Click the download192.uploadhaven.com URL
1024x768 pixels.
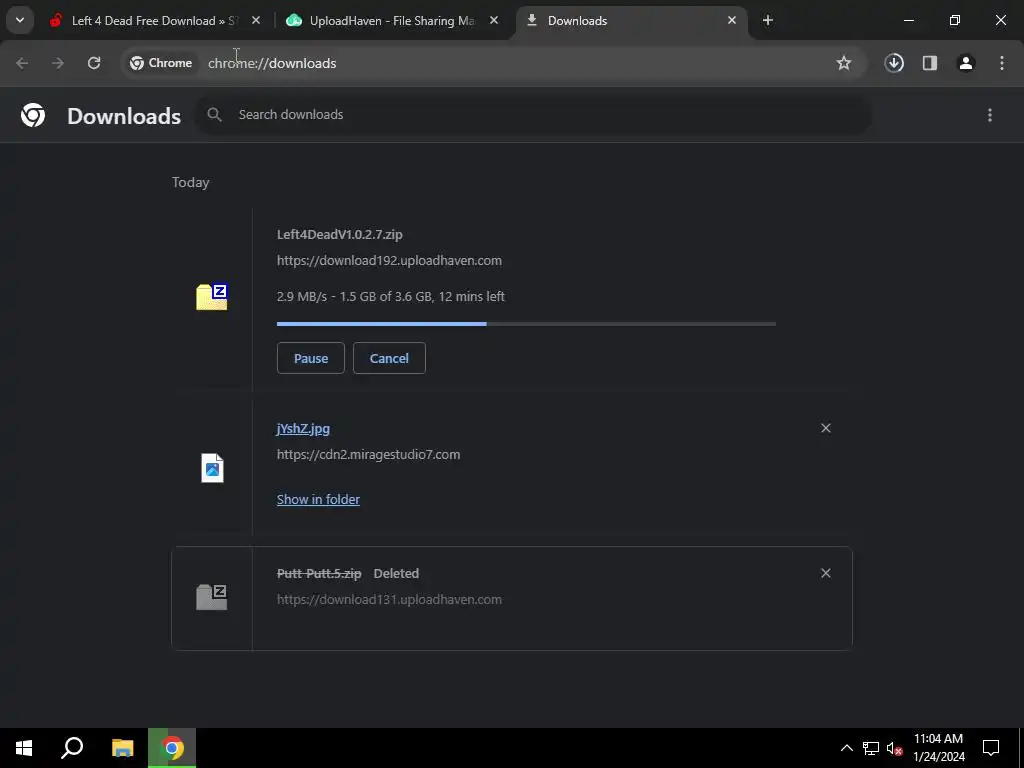(x=389, y=260)
